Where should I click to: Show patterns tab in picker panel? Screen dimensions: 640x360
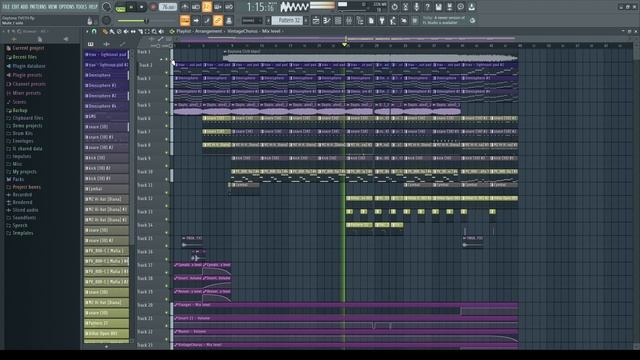coord(91,44)
